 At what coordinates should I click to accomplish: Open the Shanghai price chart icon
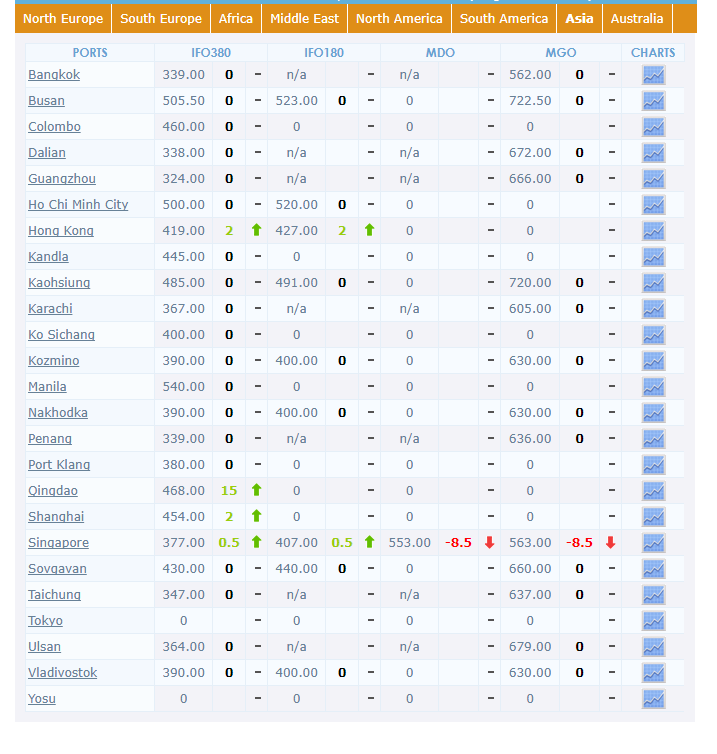pyautogui.click(x=654, y=516)
